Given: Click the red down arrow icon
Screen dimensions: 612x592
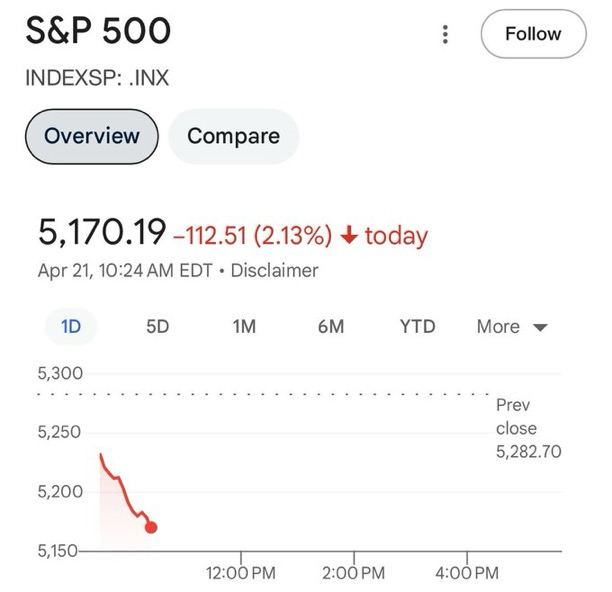Looking at the screenshot, I should [349, 236].
